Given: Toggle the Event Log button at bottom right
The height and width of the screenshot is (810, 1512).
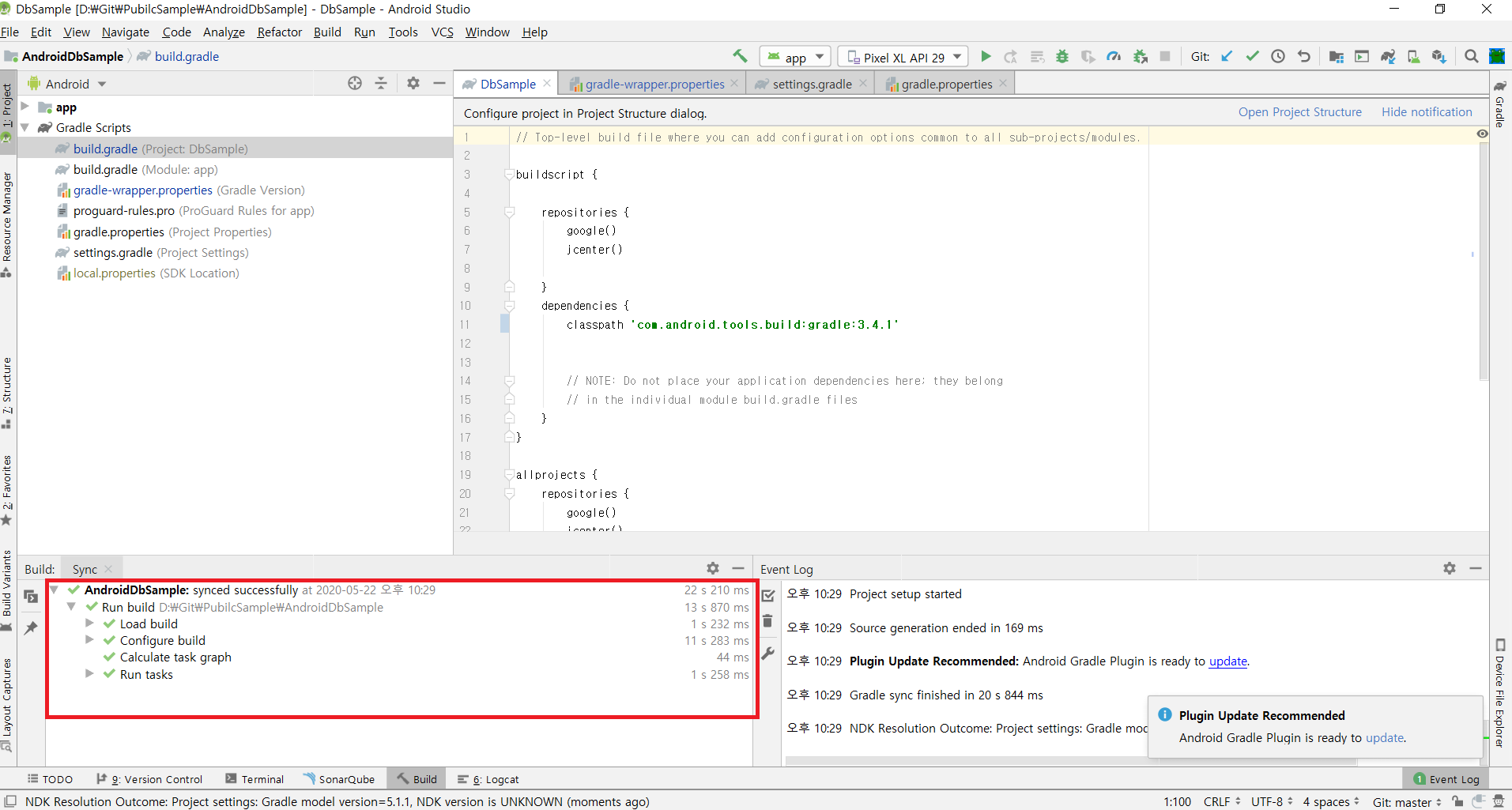Looking at the screenshot, I should click(1446, 779).
